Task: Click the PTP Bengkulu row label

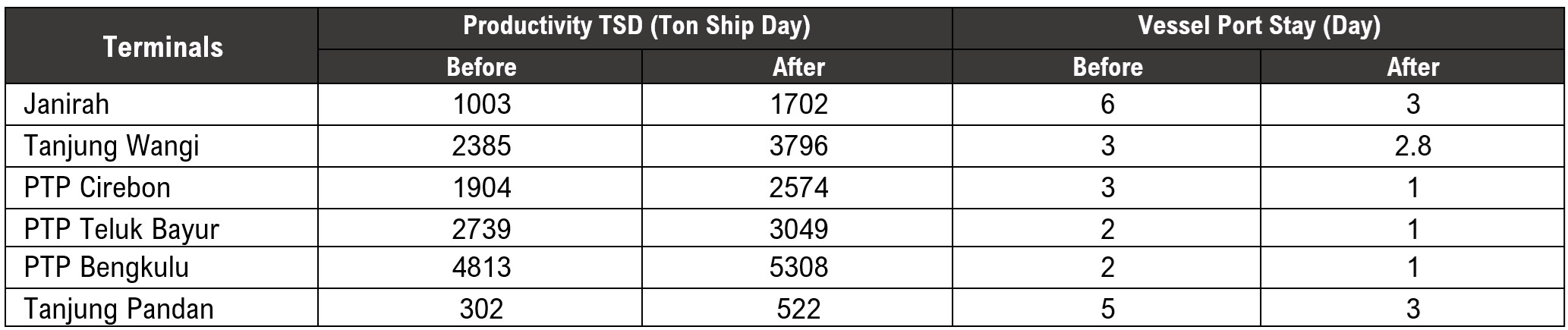Action: 106,268
